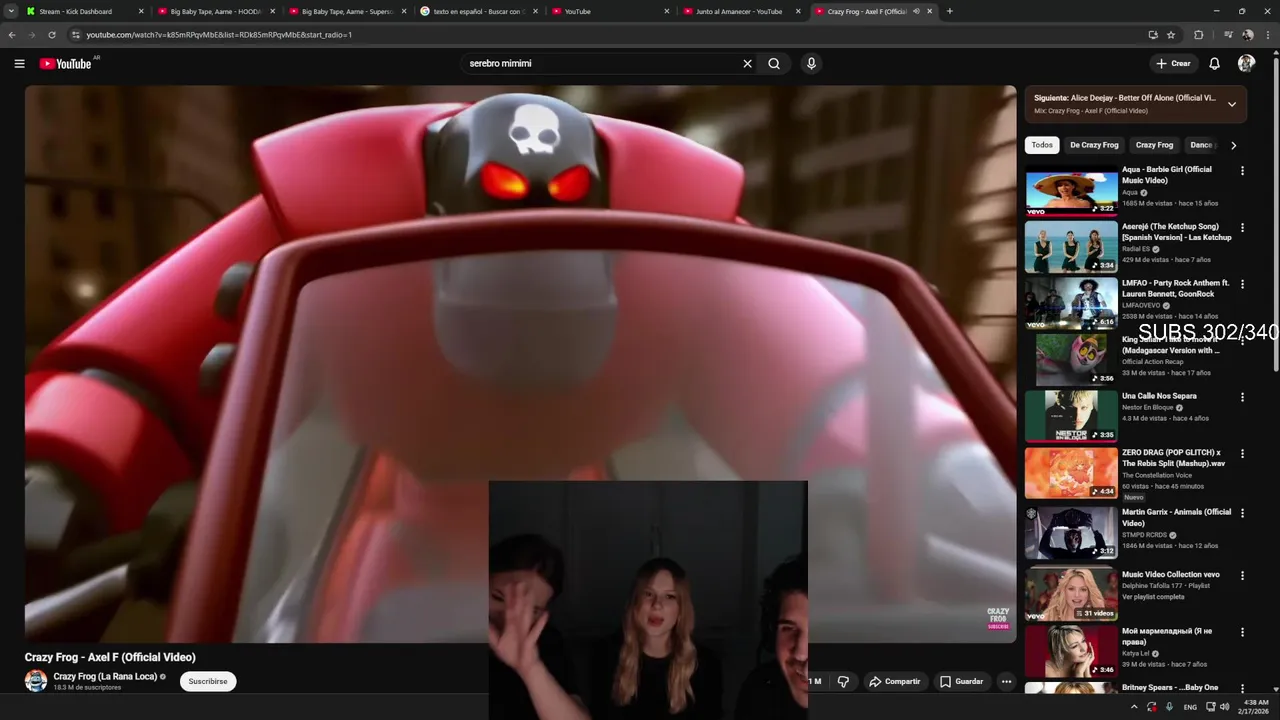The height and width of the screenshot is (720, 1280).
Task: Open options menu for Music Video Collection vevo
Action: coord(1243,576)
